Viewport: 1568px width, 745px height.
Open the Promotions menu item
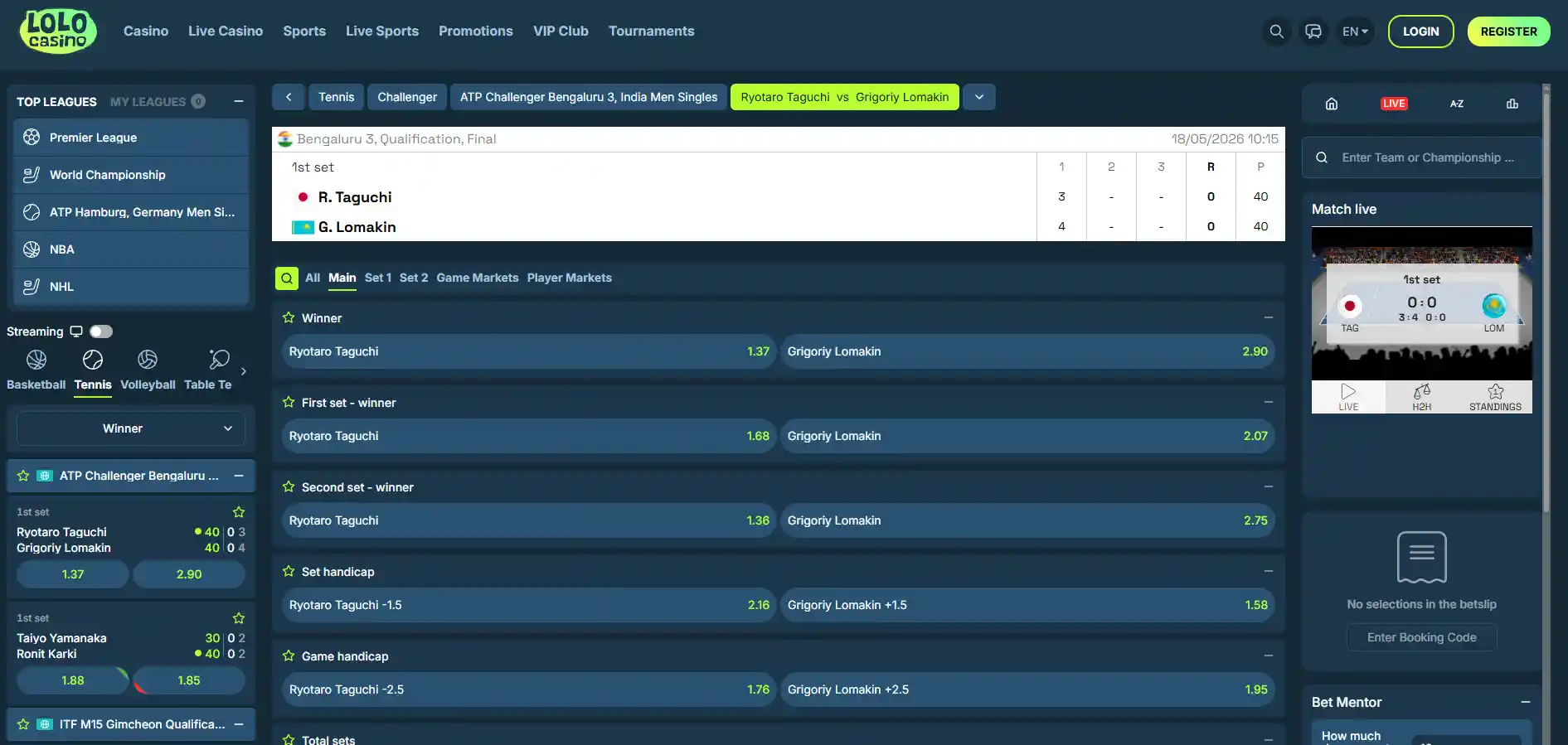tap(476, 31)
